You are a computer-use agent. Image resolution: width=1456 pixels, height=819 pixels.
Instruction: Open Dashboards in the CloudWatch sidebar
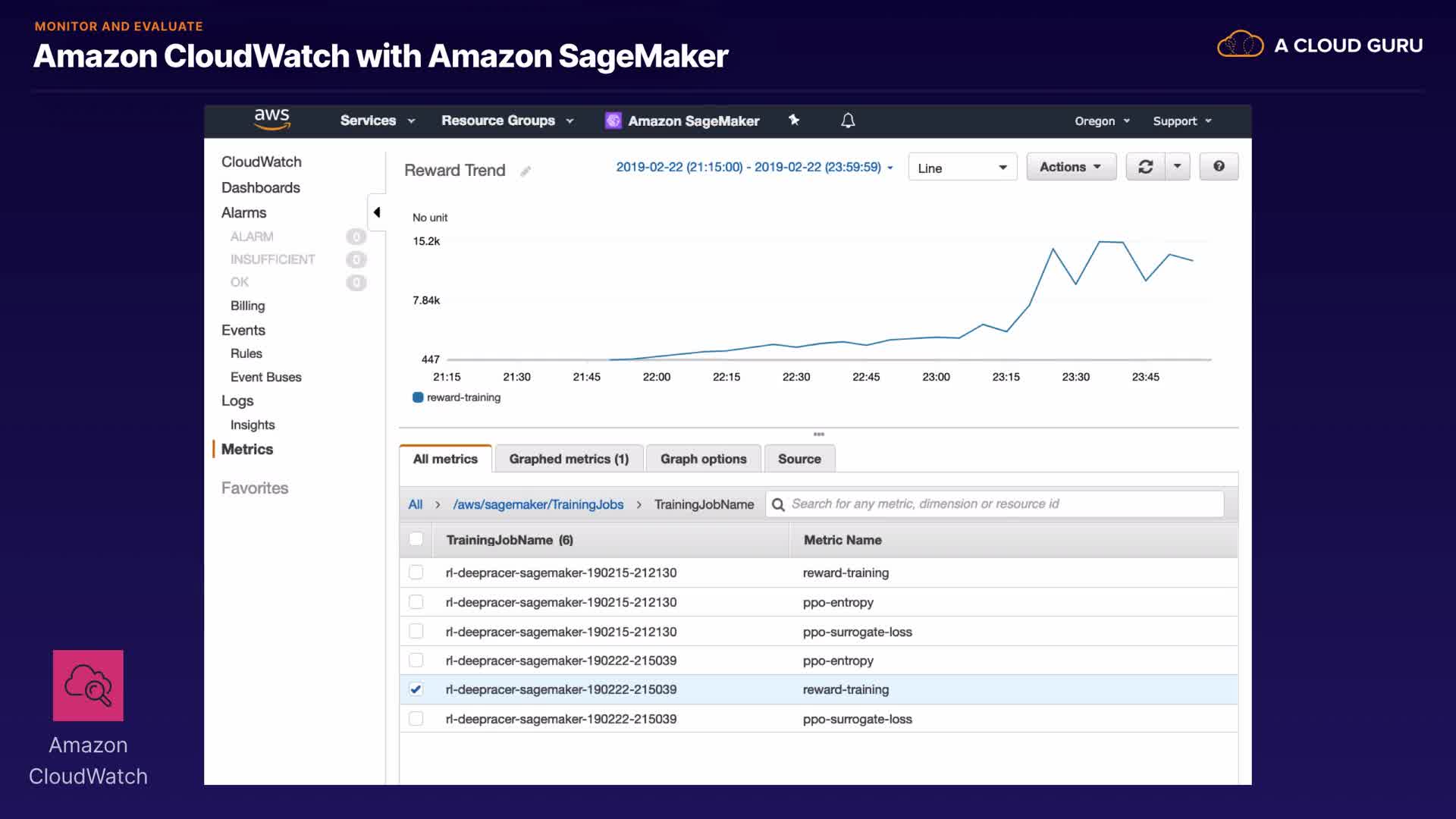(260, 187)
